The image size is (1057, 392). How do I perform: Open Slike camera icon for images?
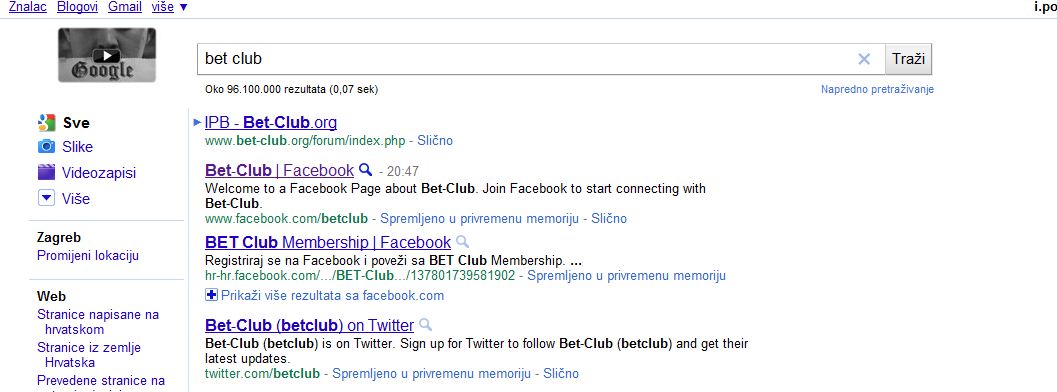click(47, 147)
